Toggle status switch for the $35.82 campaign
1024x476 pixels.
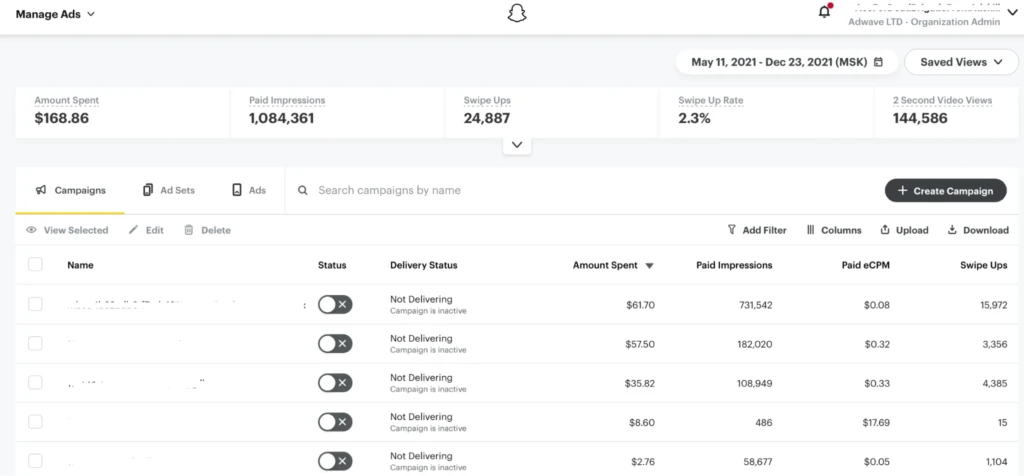point(335,383)
